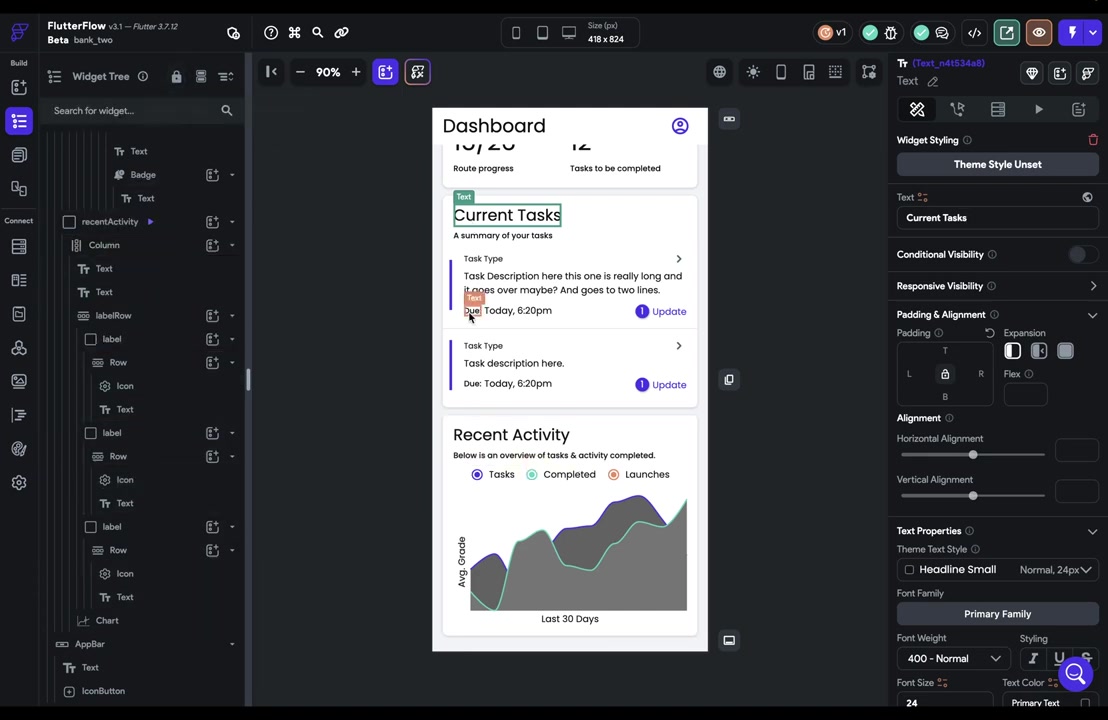Adjust the Horizontal Alignment slider handle
1108x720 pixels.
tap(973, 455)
